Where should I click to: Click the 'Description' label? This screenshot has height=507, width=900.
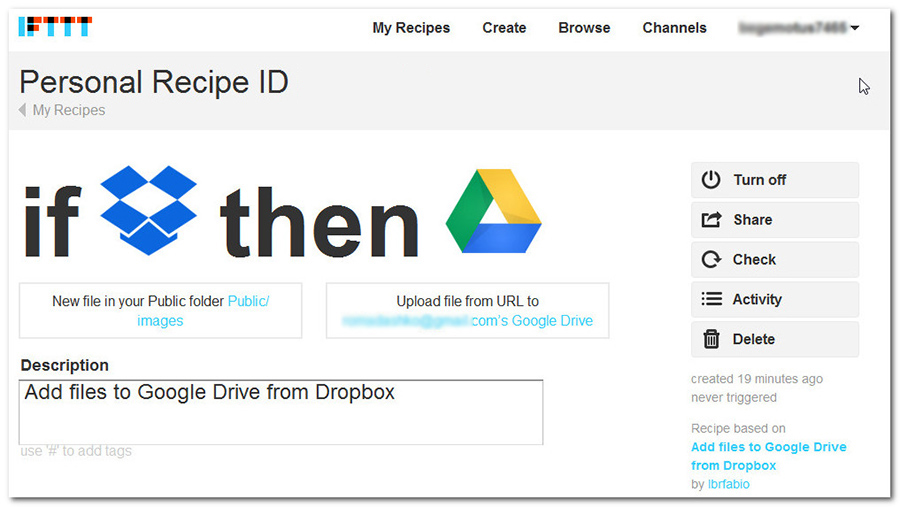64,365
